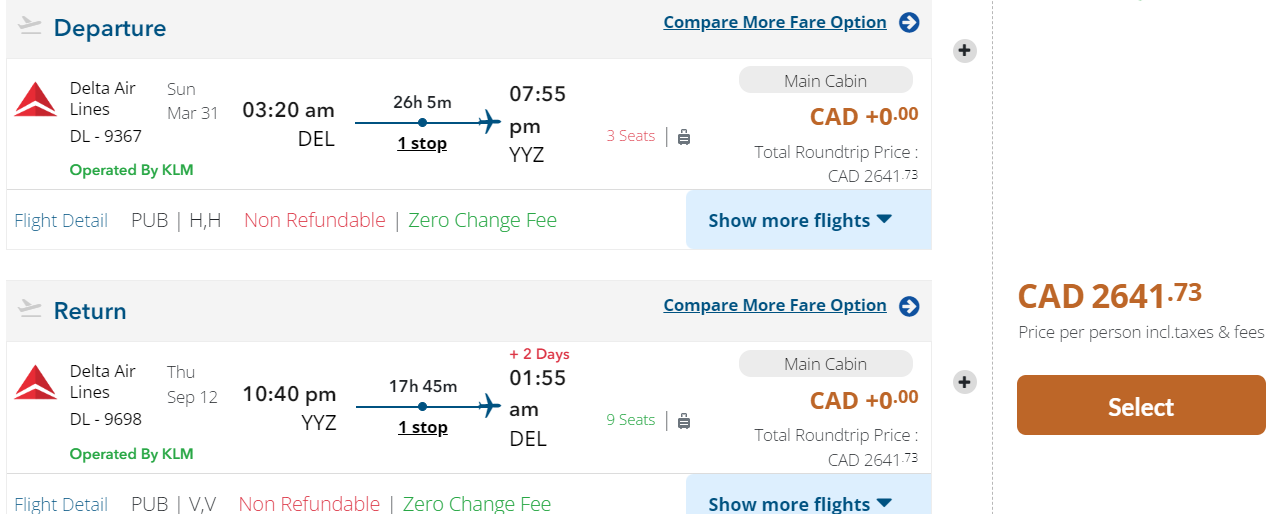Image resolution: width=1285 pixels, height=514 pixels.
Task: Expand the plus icon beside return flight
Action: 964,382
